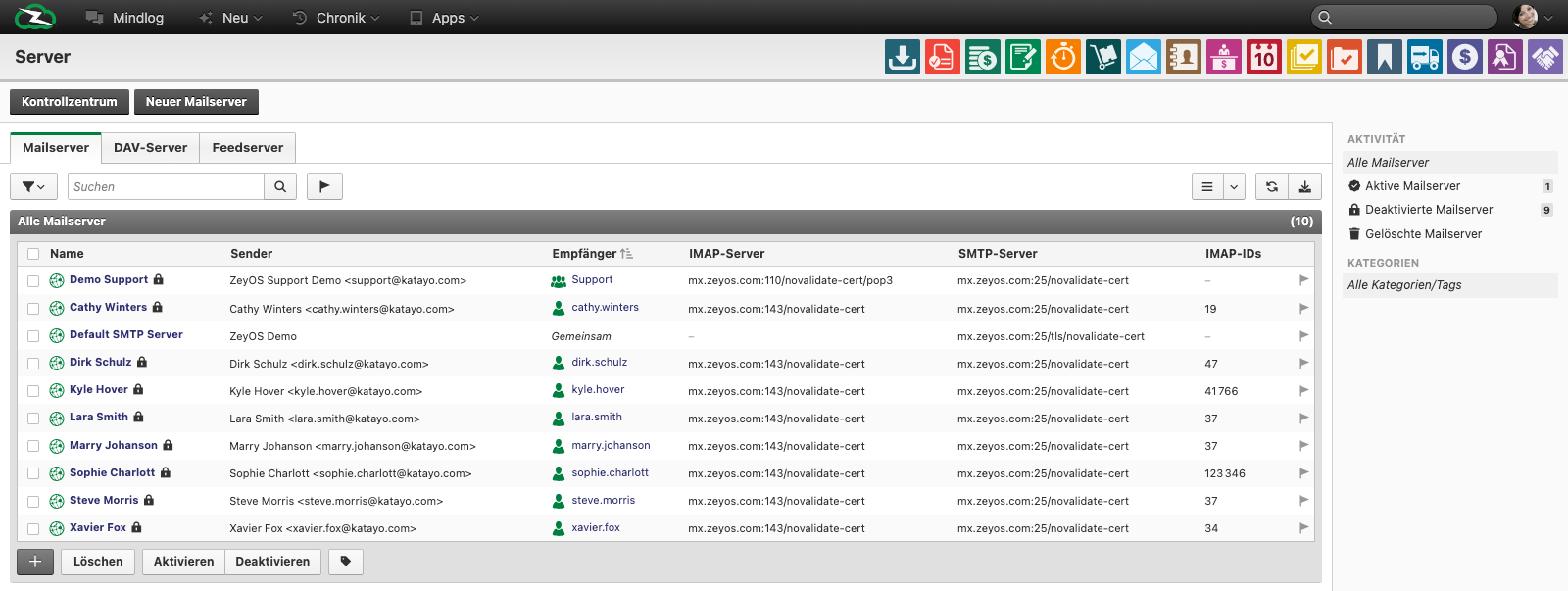Sort by the Empfänger column

(x=592, y=254)
